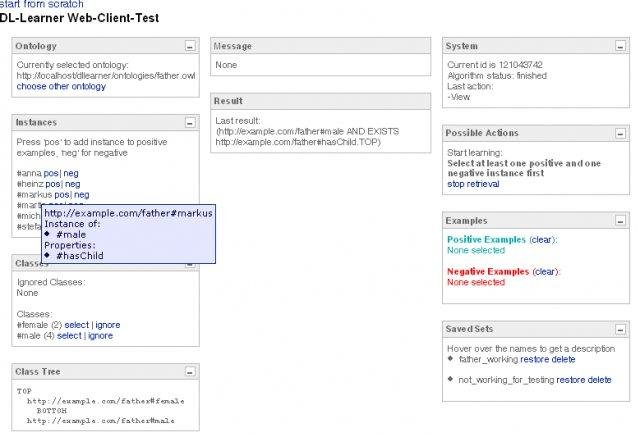
Task: Click the Result panel header
Action: click(320, 101)
